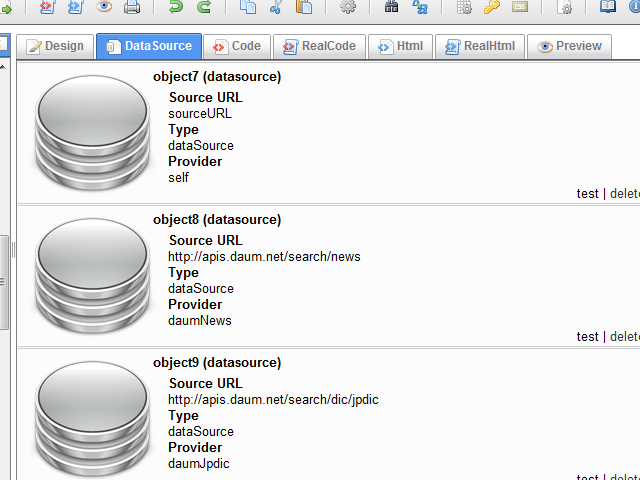Go to the Preview tab

coord(569,46)
